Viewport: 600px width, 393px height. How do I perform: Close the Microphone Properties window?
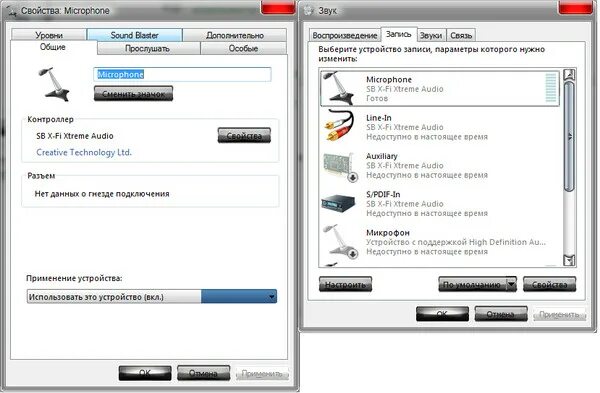tap(278, 7)
